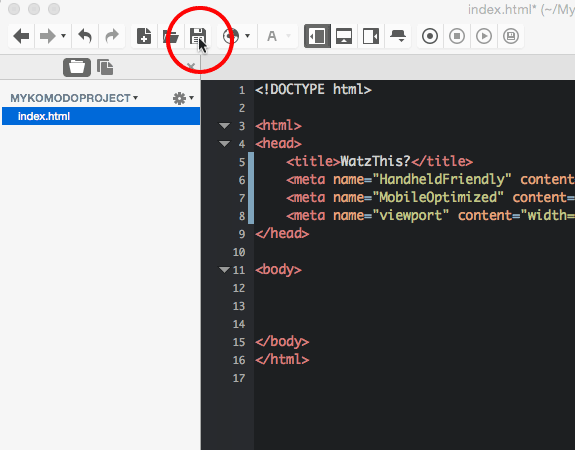The image size is (575, 450).
Task: Open the MYKOMODOPROJECT project dropdown
Action: point(74,98)
